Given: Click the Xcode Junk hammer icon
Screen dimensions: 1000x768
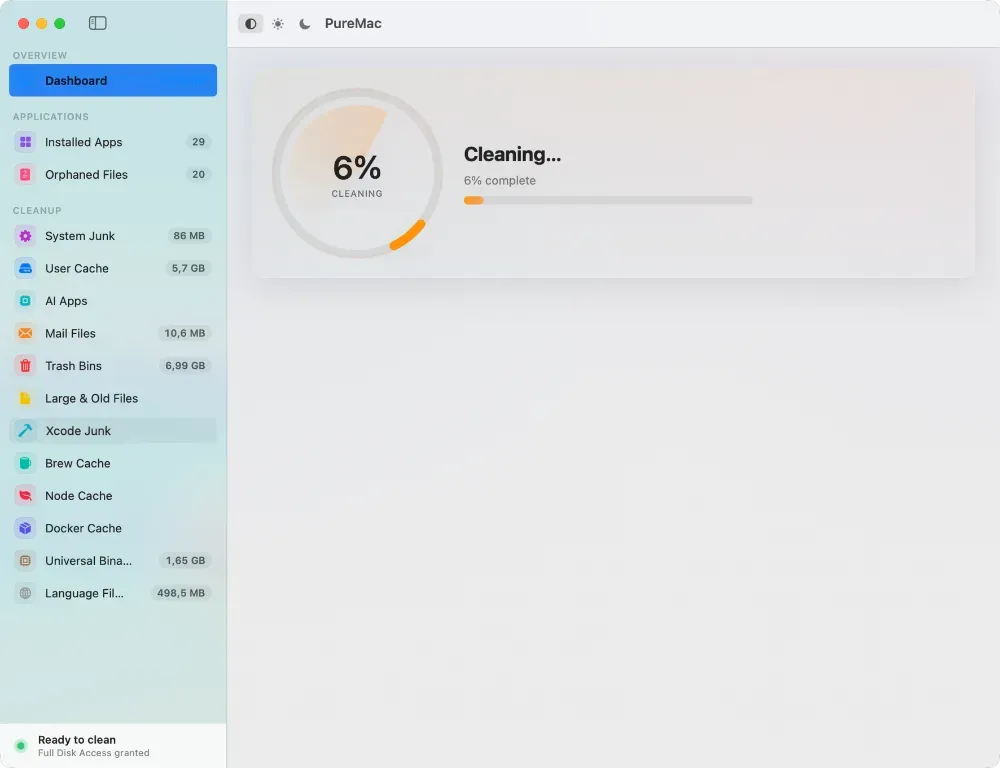Looking at the screenshot, I should 26,431.
